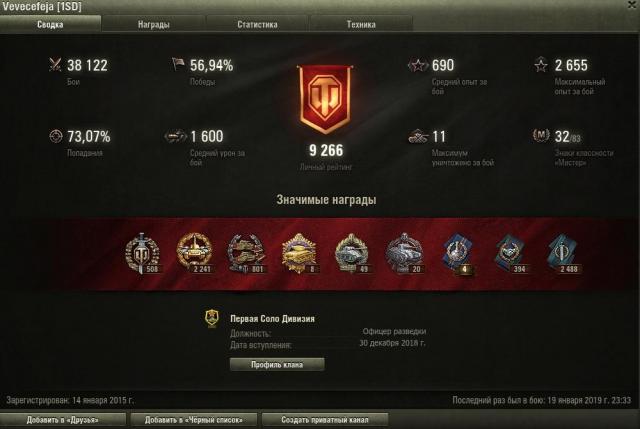Add player via Добавить в «Друзья»
The height and width of the screenshot is (429, 640).
tap(63, 420)
